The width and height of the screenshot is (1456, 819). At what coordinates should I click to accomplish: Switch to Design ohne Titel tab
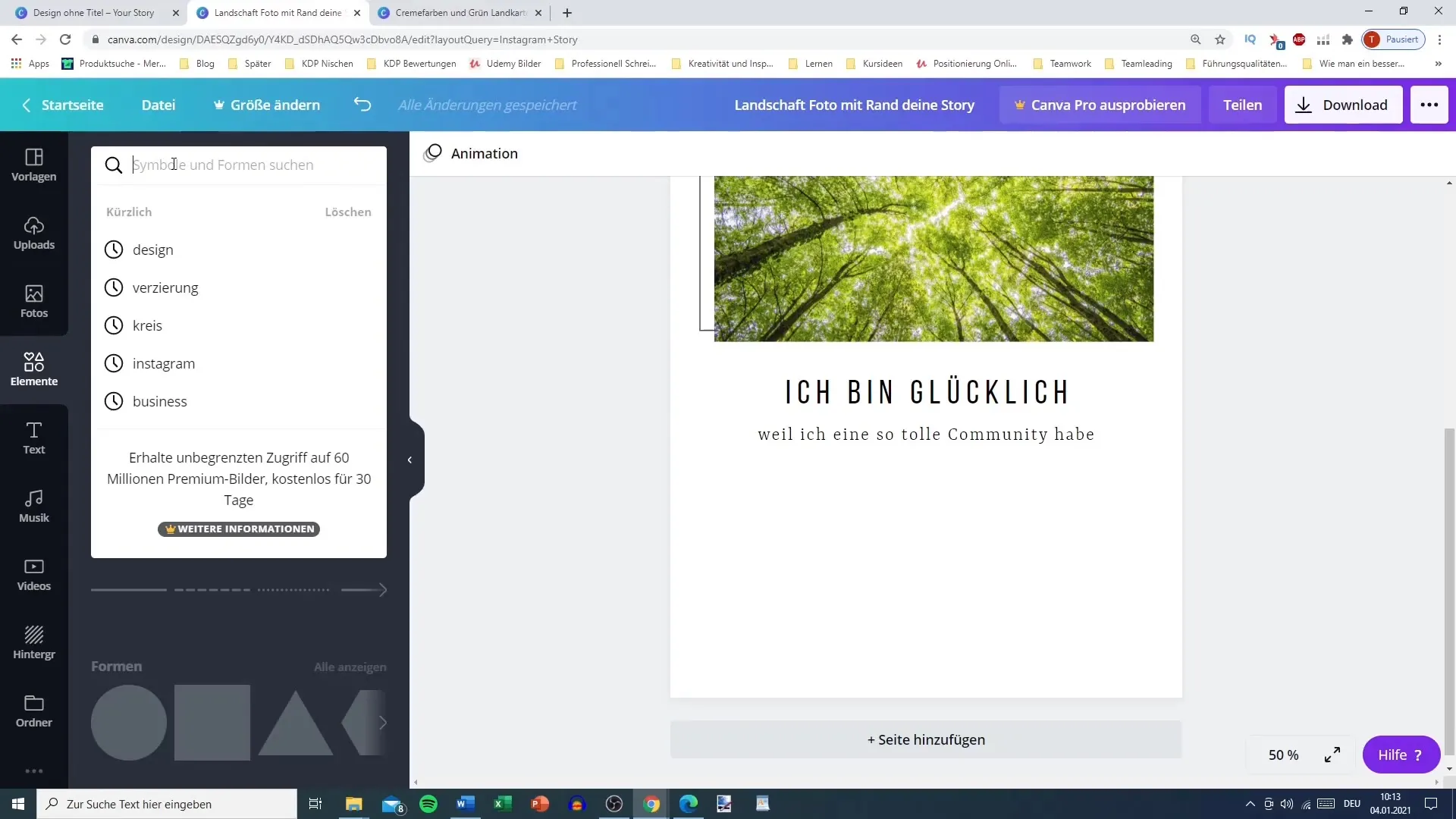93,13
